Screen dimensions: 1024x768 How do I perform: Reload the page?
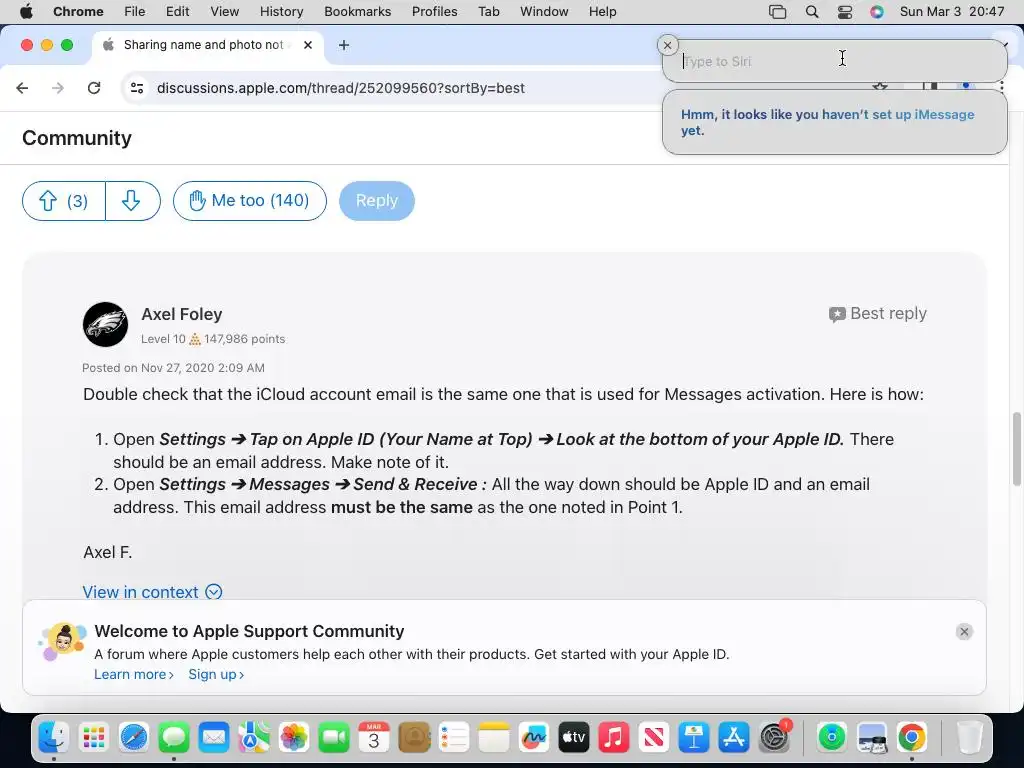point(94,88)
